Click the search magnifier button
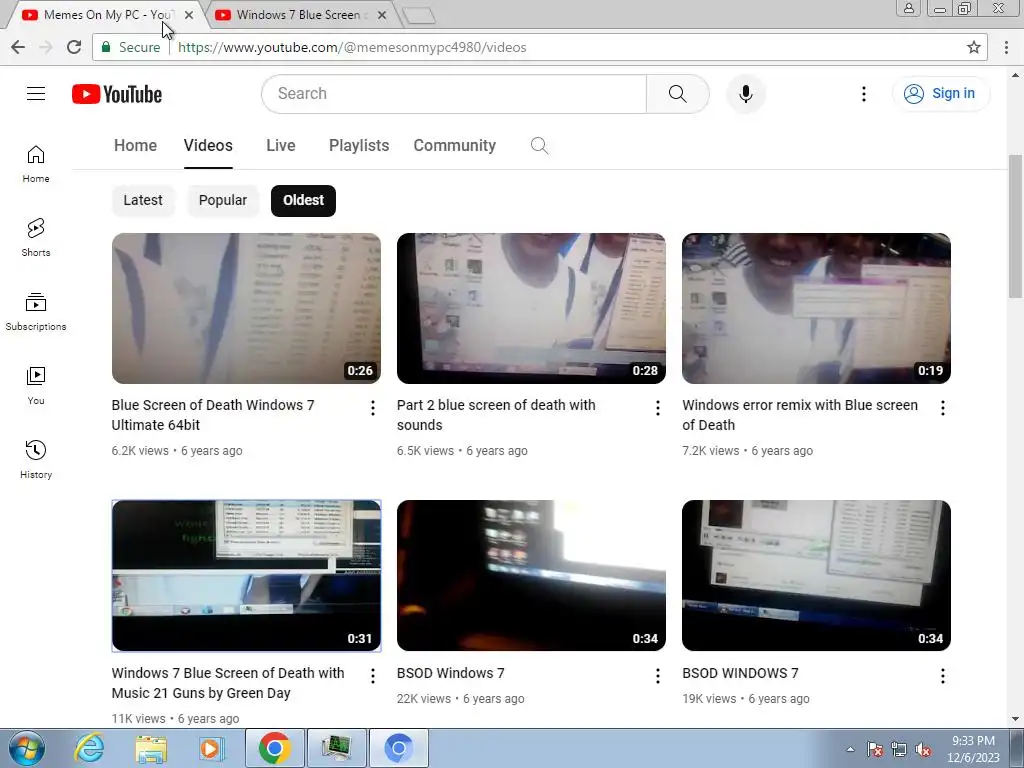The image size is (1024, 768). pos(677,94)
